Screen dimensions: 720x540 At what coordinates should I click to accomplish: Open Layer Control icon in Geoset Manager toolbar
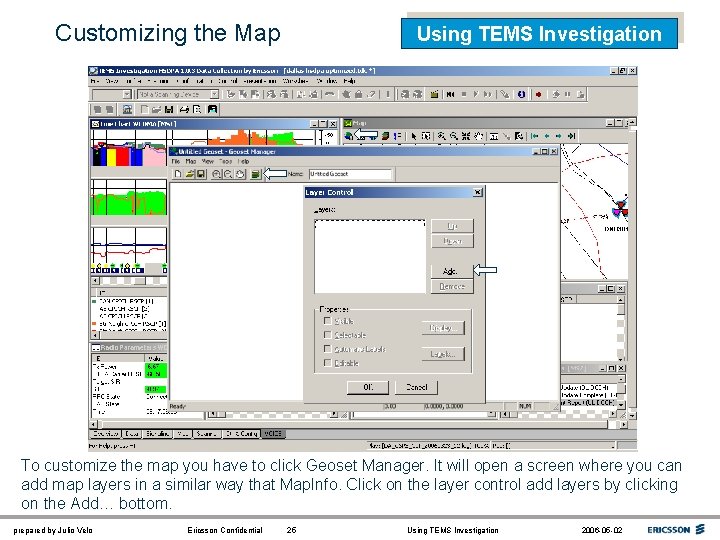click(x=256, y=174)
